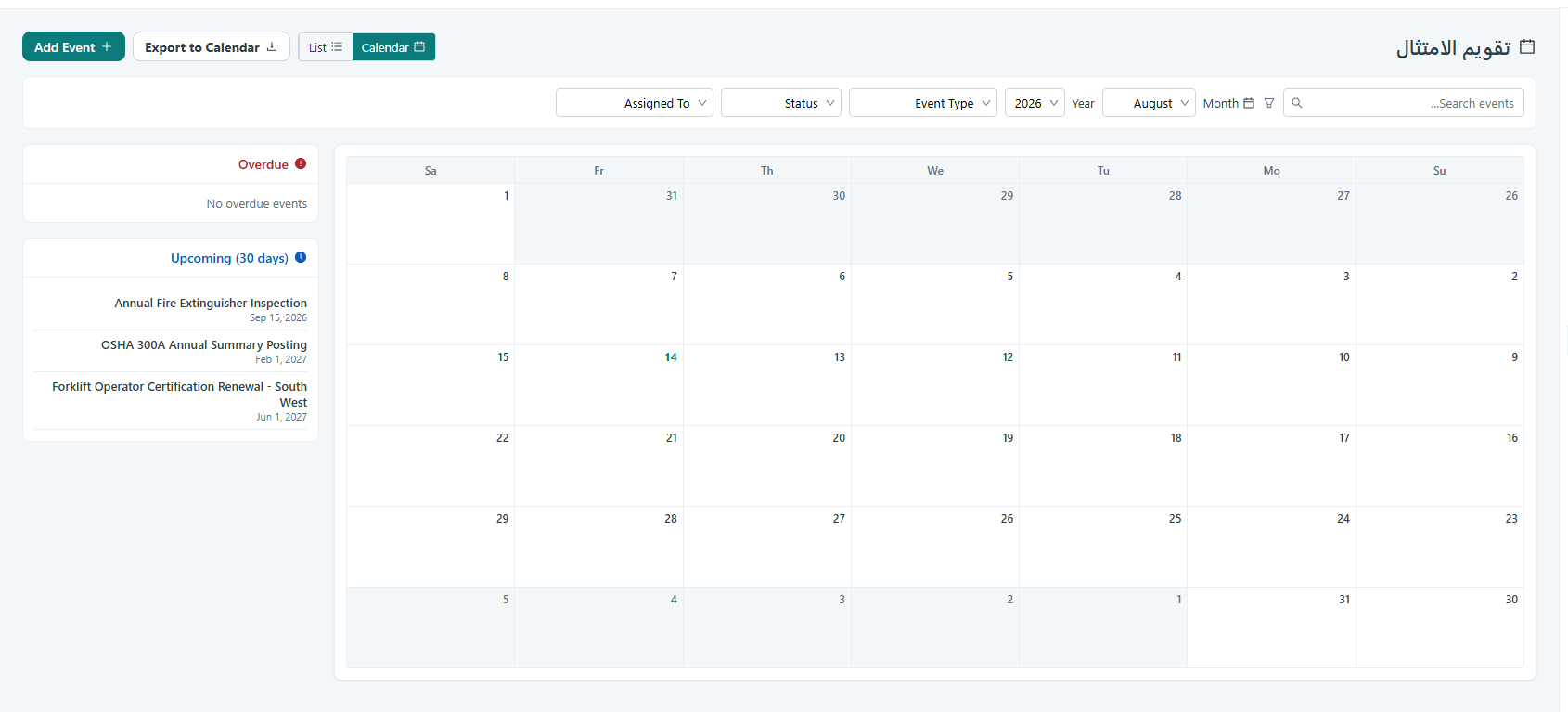Click the August 10 day cell

point(1271,385)
